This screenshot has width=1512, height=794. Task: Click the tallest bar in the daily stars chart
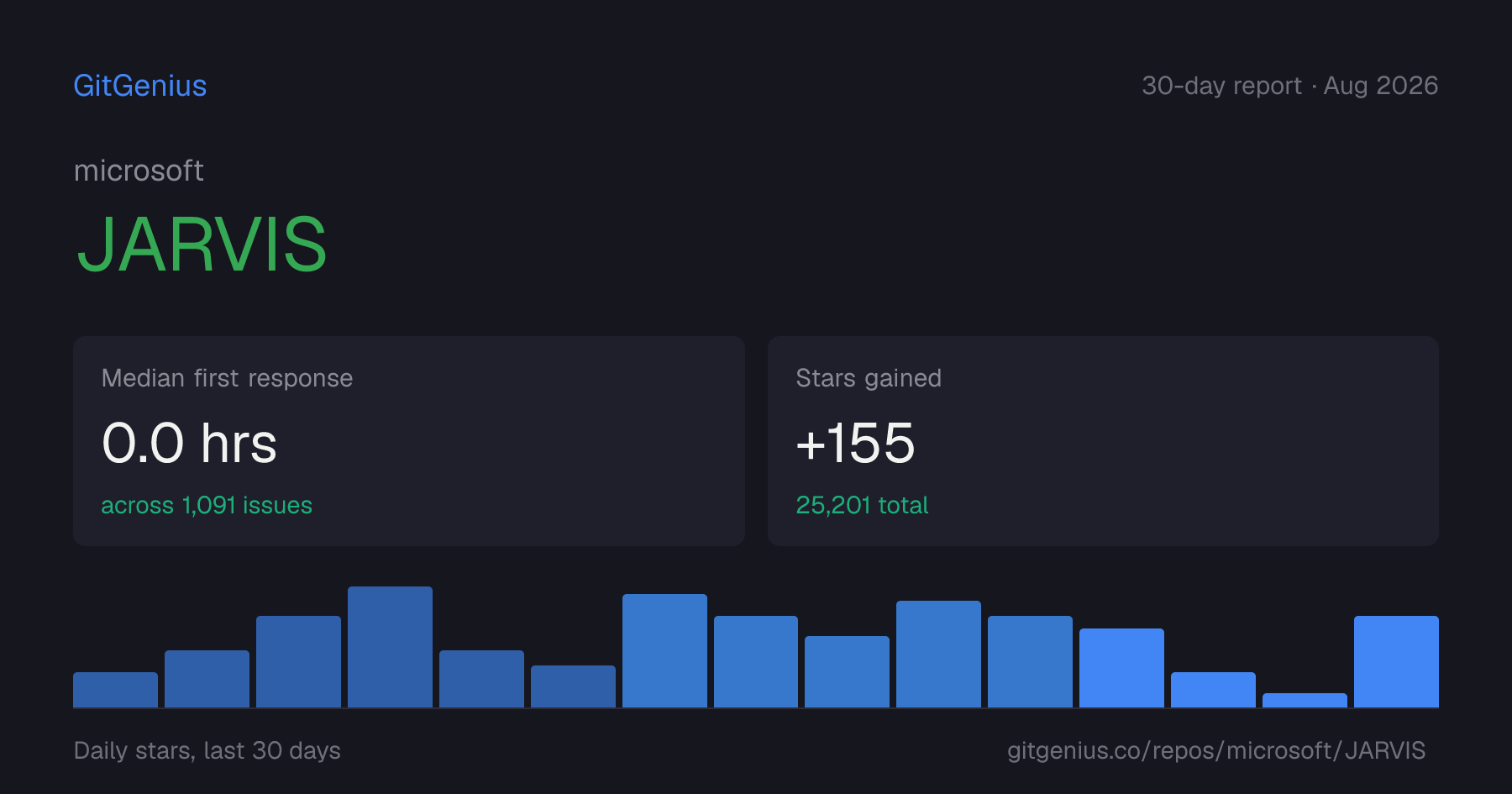point(390,647)
